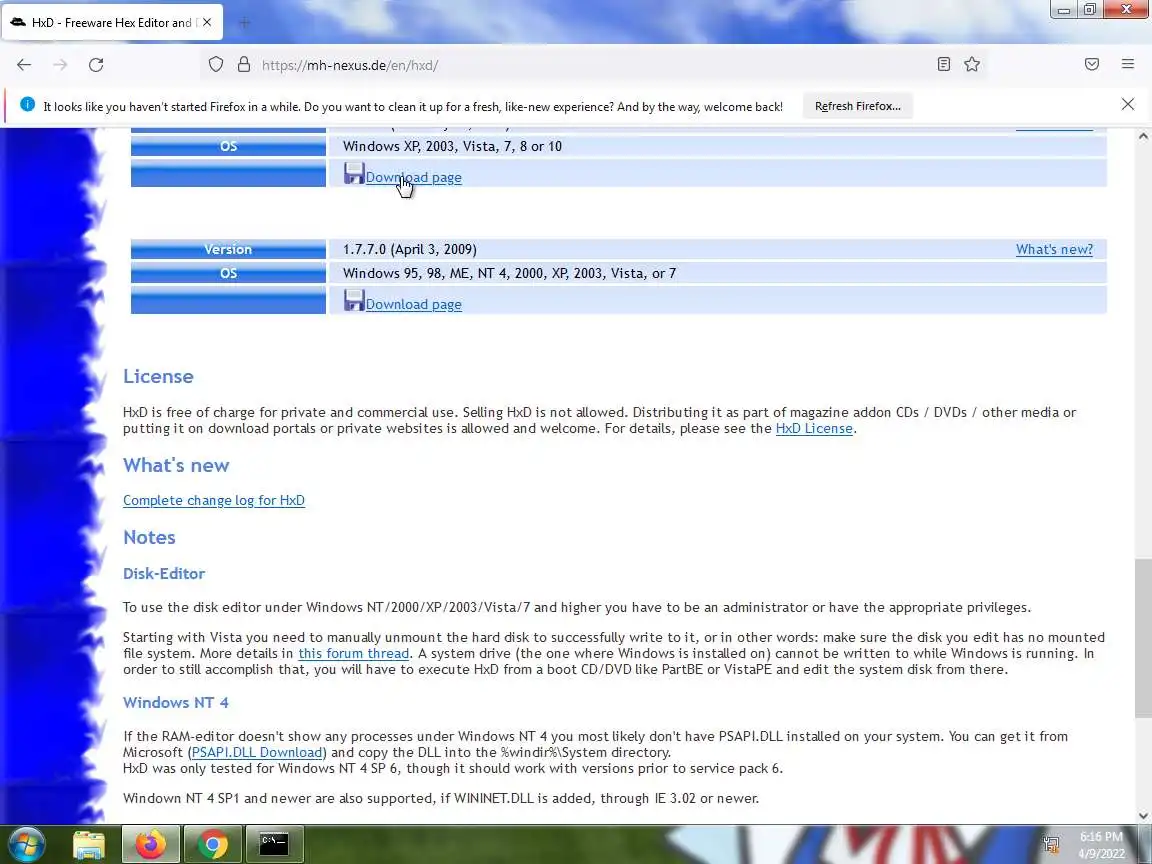This screenshot has height=864, width=1152.
Task: Click 'Windows 95, 98, ME, NT 4, 2000' OS text
Action: [x=509, y=273]
